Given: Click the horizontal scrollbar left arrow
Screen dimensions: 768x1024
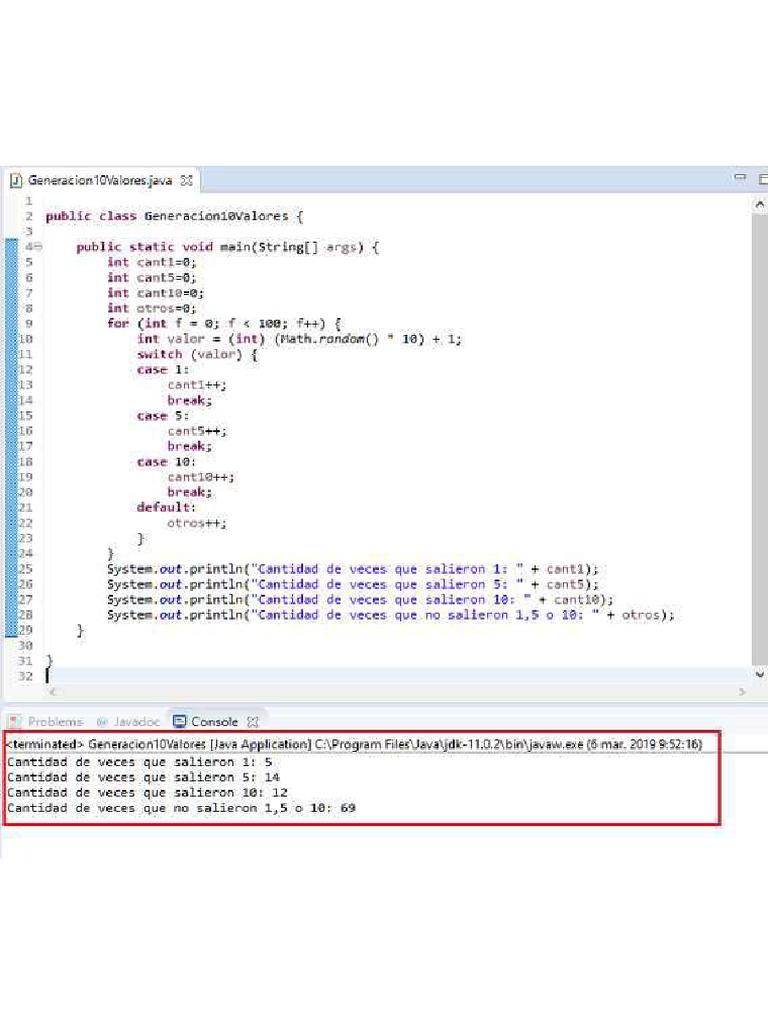Looking at the screenshot, I should (x=52, y=692).
